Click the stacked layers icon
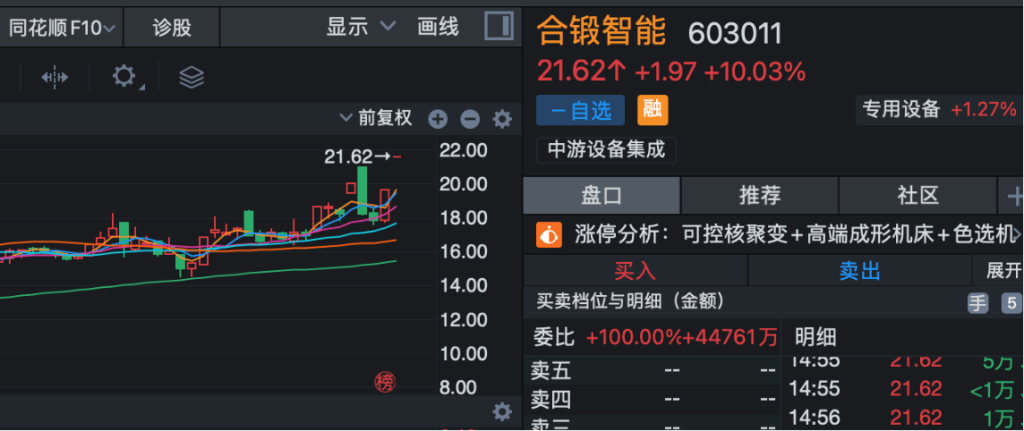The height and width of the screenshot is (431, 1024). click(191, 77)
